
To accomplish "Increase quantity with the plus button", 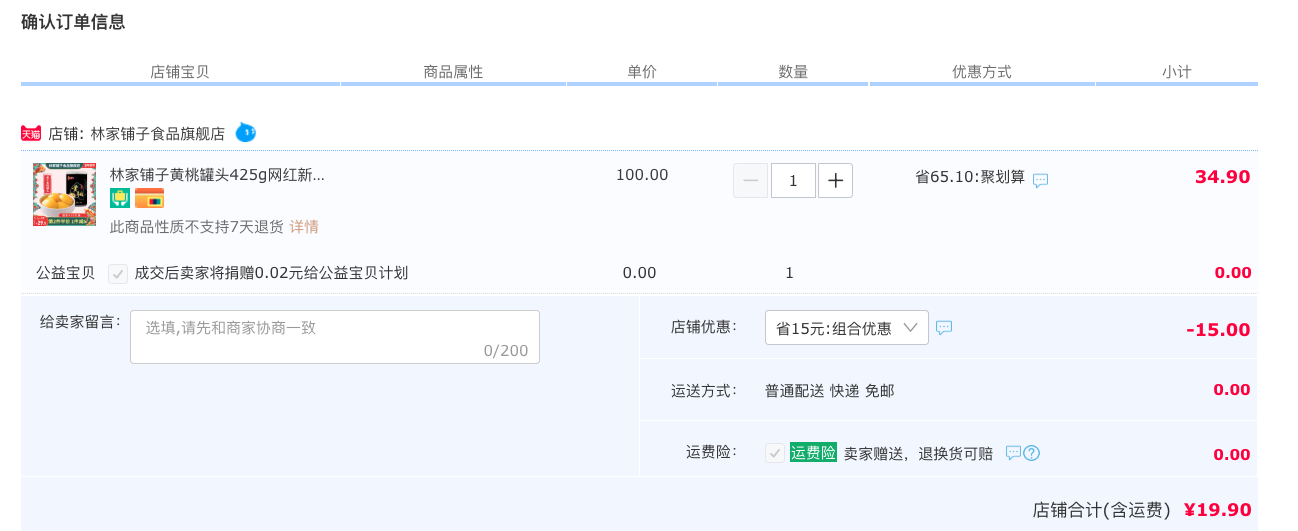I will tap(835, 181).
